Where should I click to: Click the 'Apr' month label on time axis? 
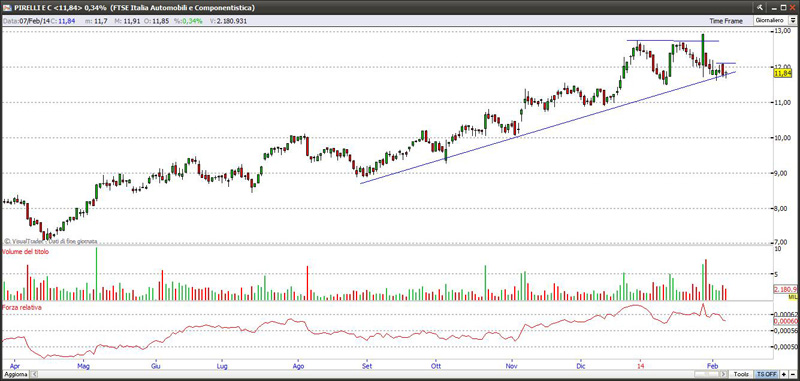pyautogui.click(x=14, y=366)
